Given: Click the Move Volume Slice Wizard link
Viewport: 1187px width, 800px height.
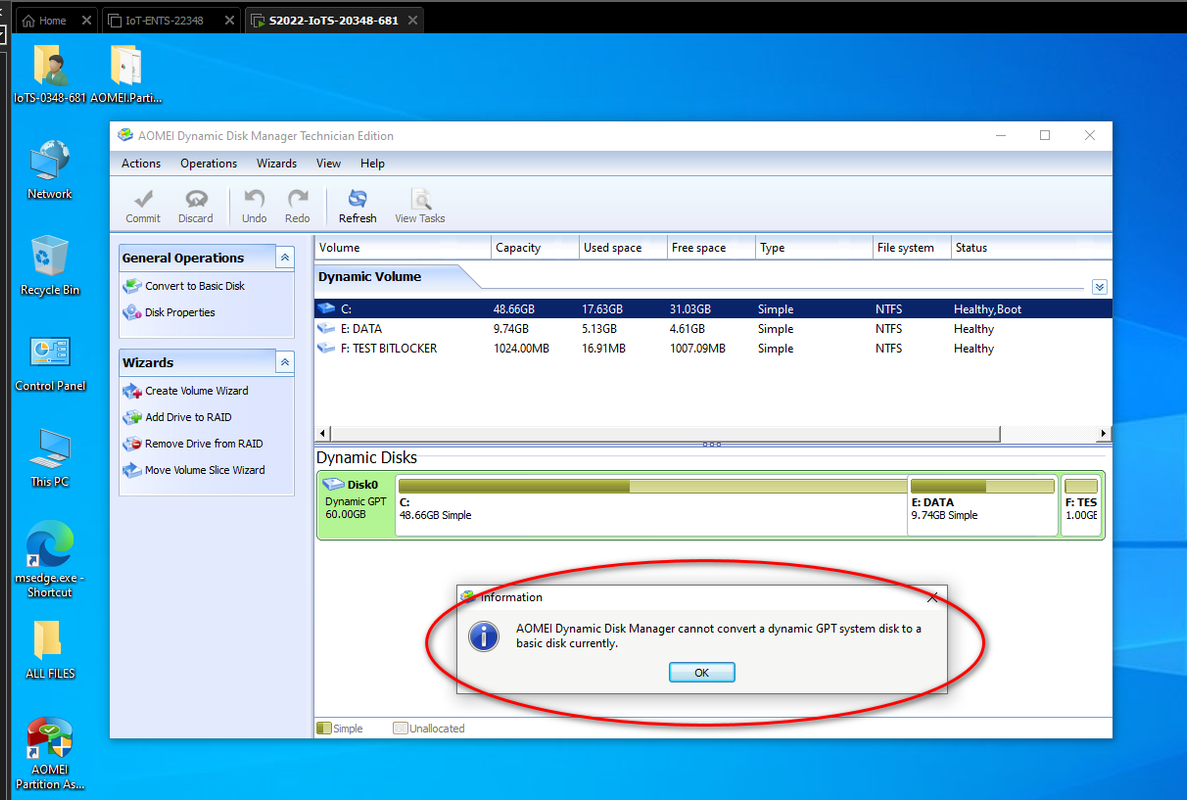Looking at the screenshot, I should click(205, 470).
